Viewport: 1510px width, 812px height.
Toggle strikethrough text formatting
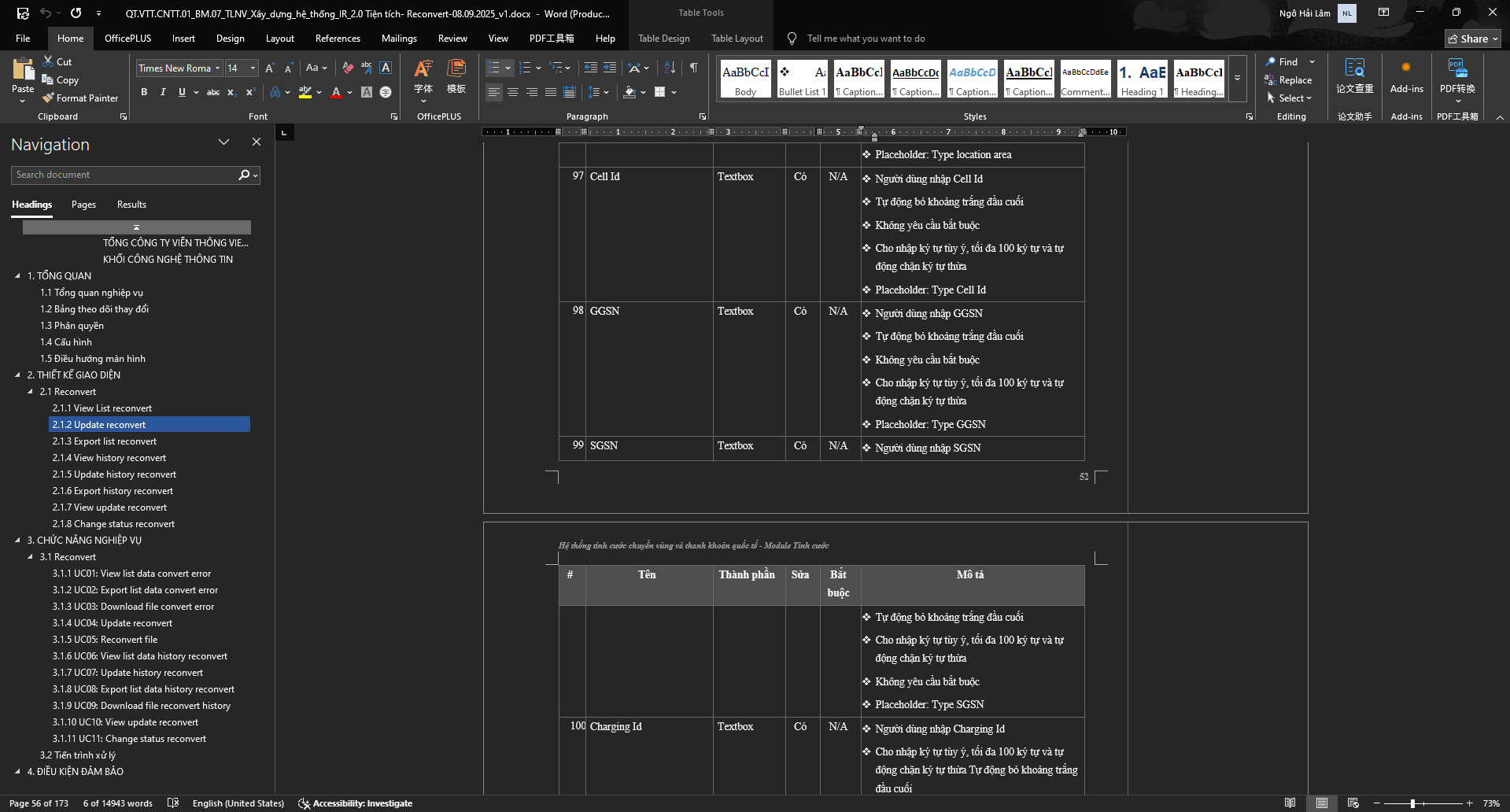(212, 92)
